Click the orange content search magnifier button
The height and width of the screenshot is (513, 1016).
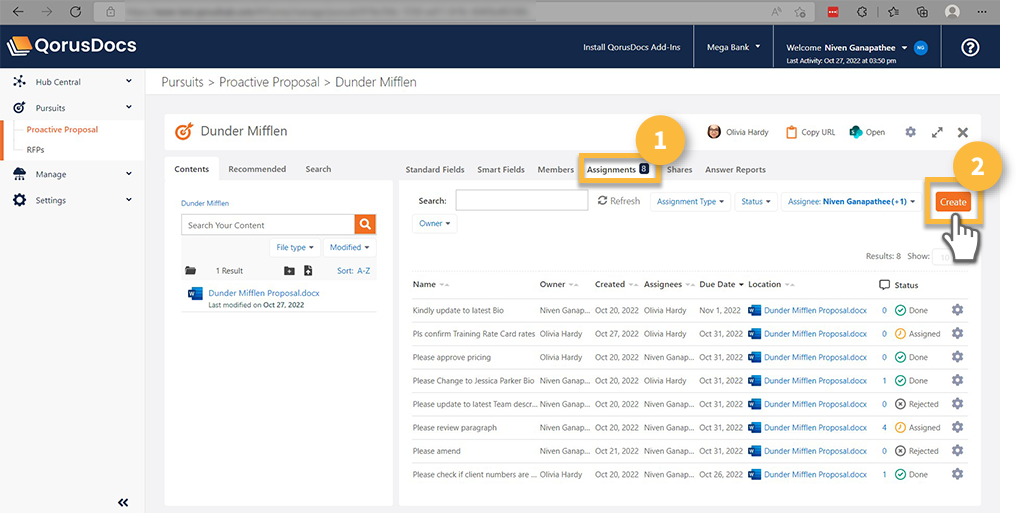coord(366,225)
